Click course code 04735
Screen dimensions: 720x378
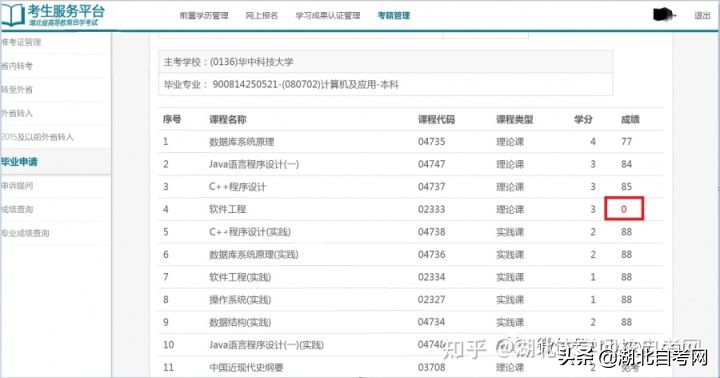432,142
